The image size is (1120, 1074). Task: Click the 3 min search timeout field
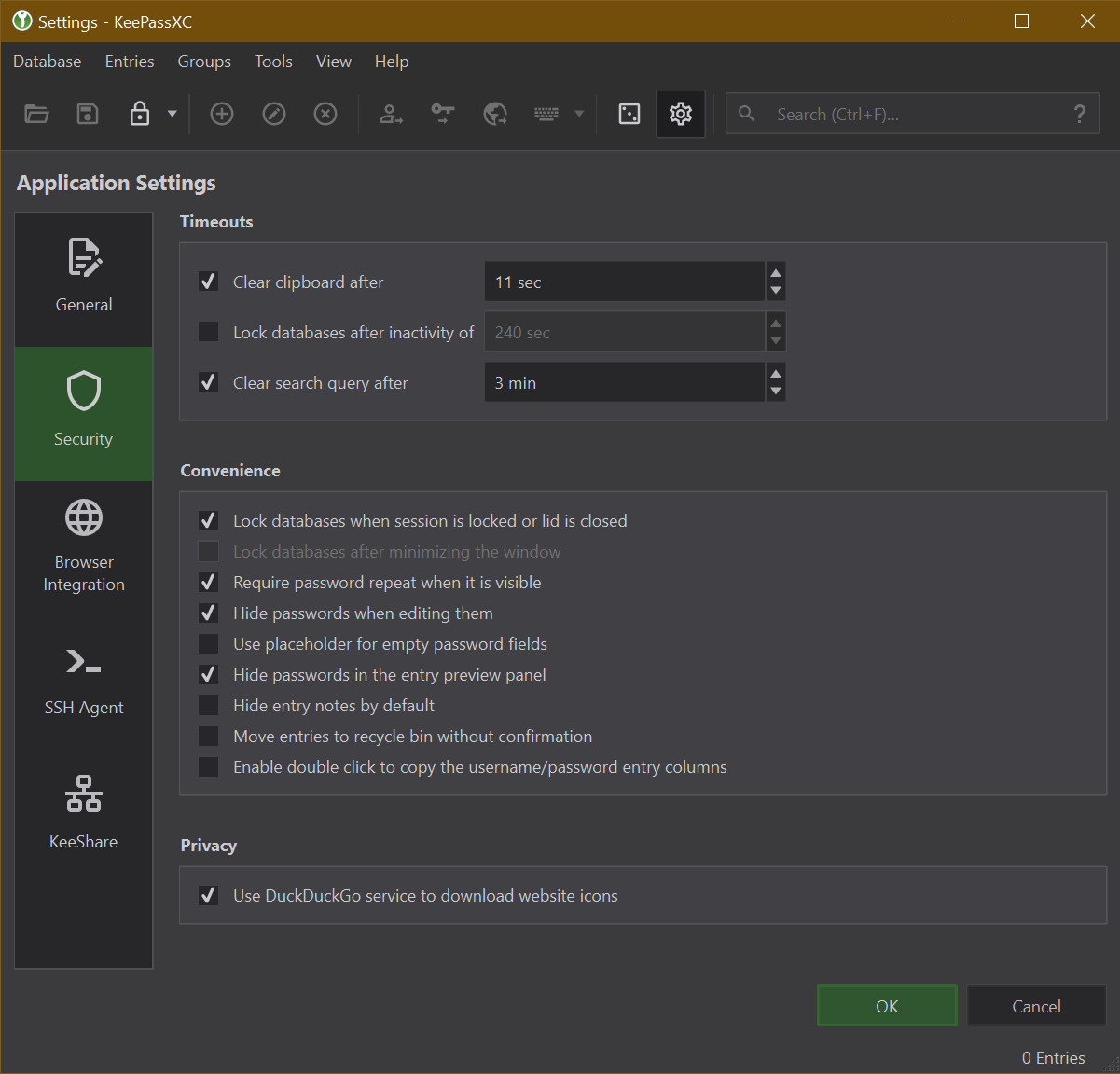[625, 382]
